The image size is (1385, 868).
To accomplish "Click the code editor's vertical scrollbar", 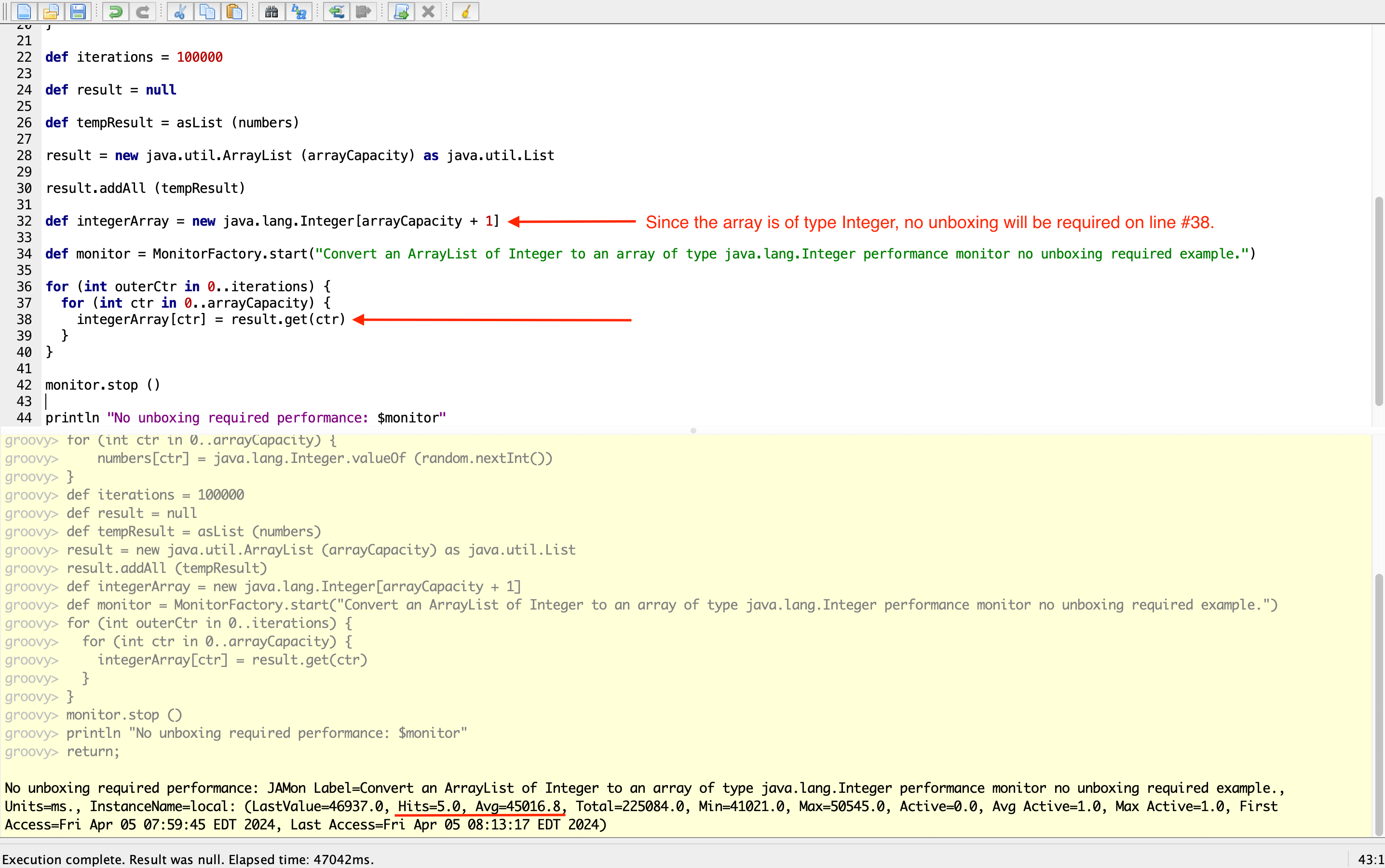I will (1379, 301).
